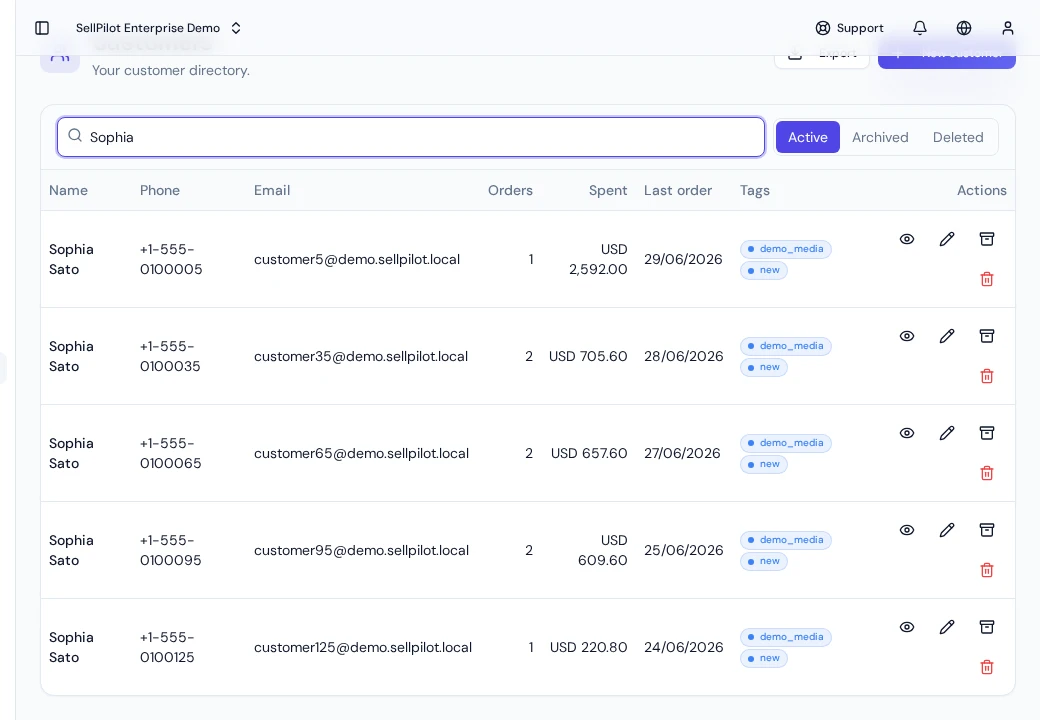Click email customer125@demo.sellpilot.local

[x=363, y=647]
